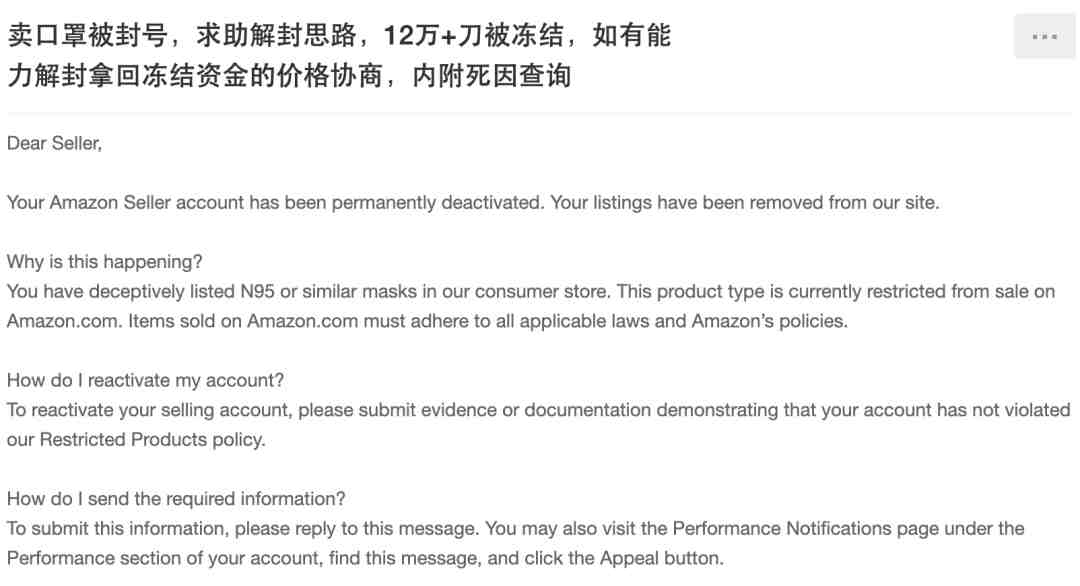The height and width of the screenshot is (586, 1080).
Task: Click the 'Why is this happening?' heading
Action: click(x=105, y=262)
